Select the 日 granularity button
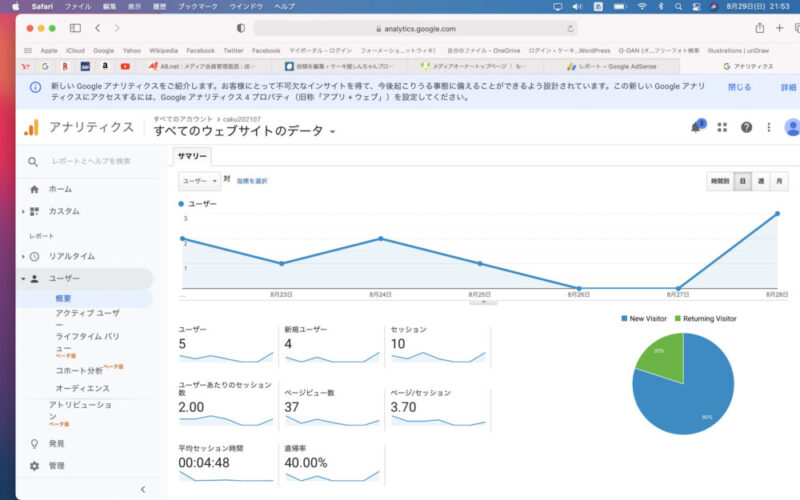The image size is (800, 500). tap(743, 181)
